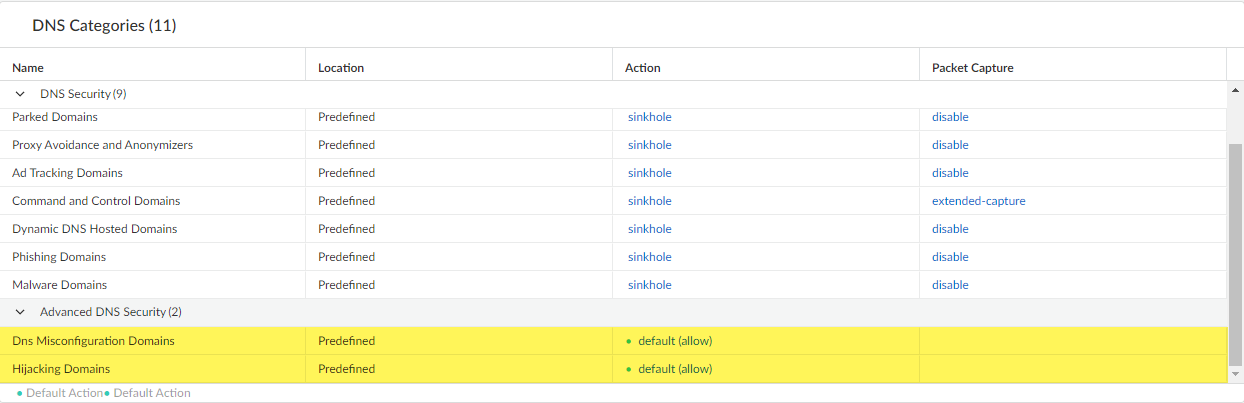This screenshot has height=403, width=1244.
Task: Open sinkhole action for Ad Tracking Domains
Action: pyautogui.click(x=649, y=173)
